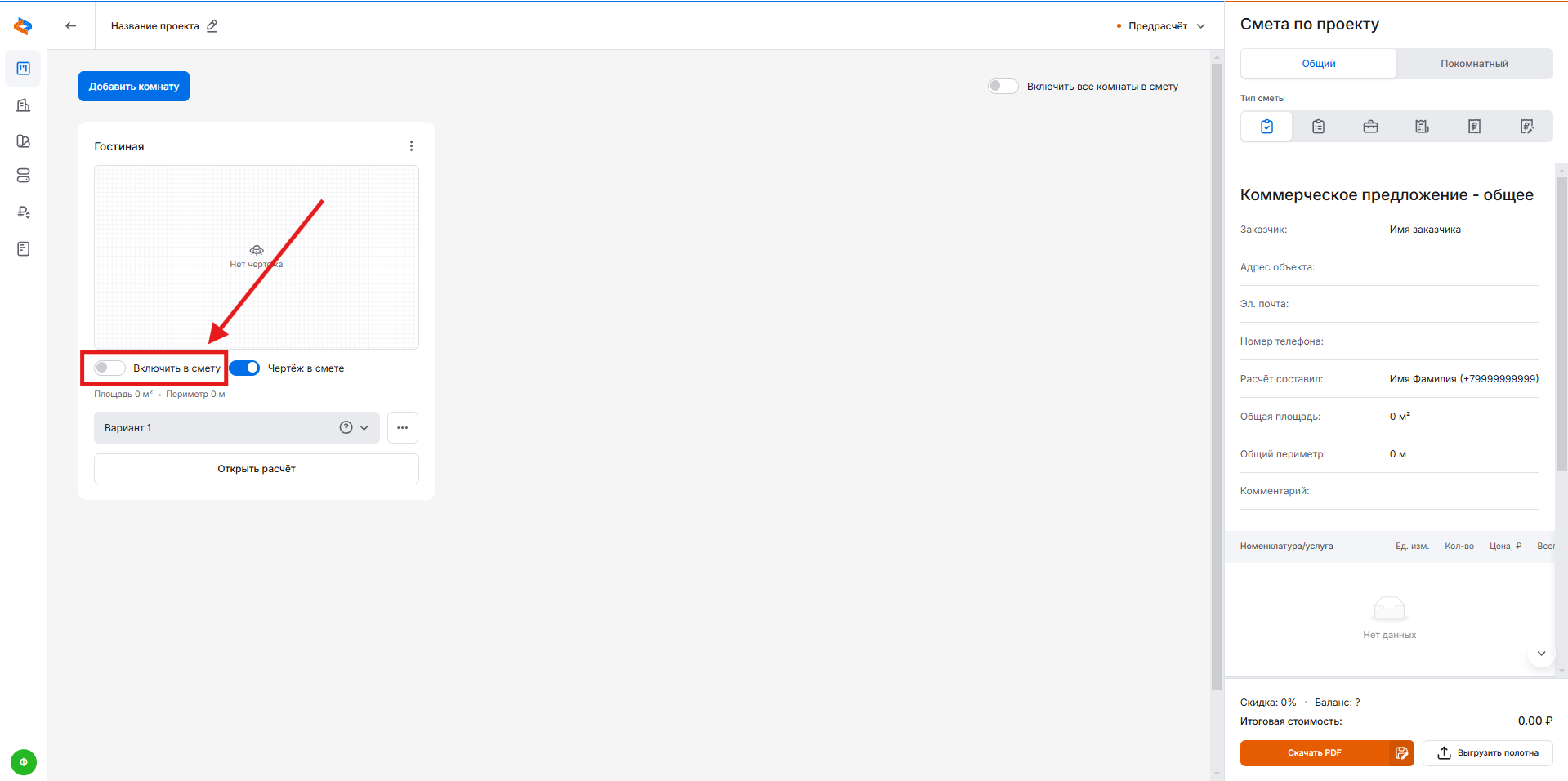1568x781 pixels.
Task: Open the Предрасчёт status dropdown
Action: 1161,26
